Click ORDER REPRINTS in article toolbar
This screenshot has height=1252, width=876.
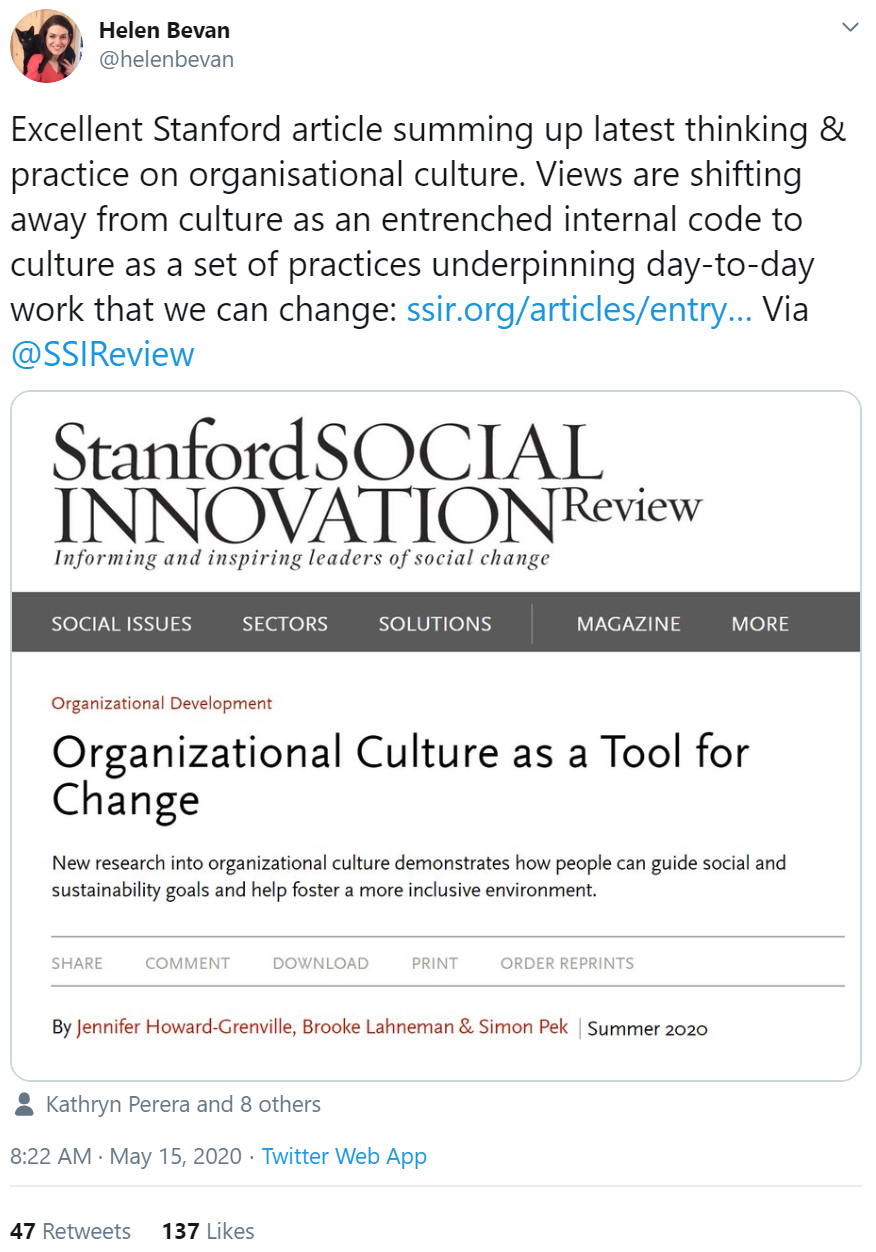(x=567, y=963)
